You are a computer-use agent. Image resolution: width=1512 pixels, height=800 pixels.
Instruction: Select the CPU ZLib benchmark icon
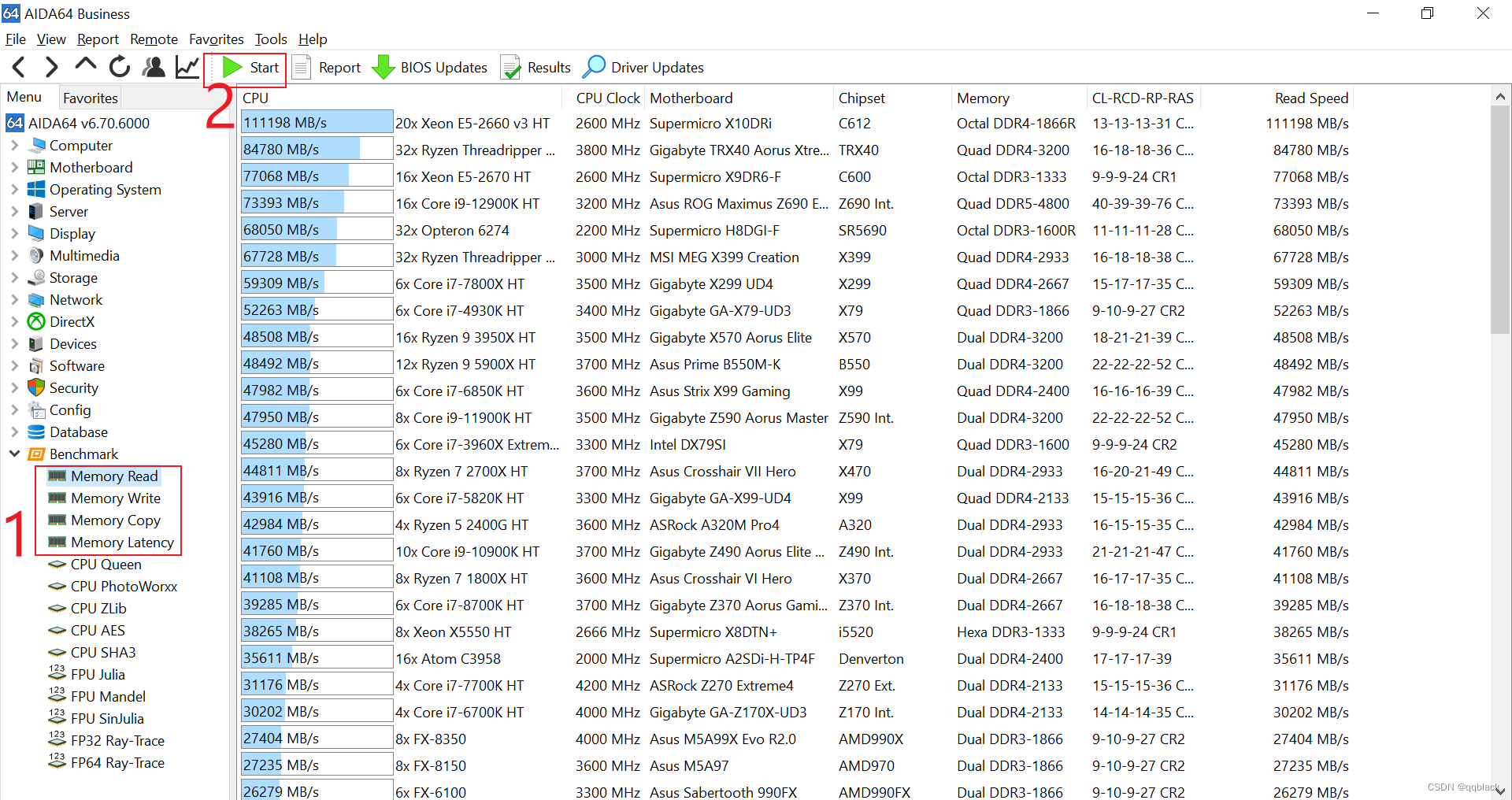[x=57, y=609]
